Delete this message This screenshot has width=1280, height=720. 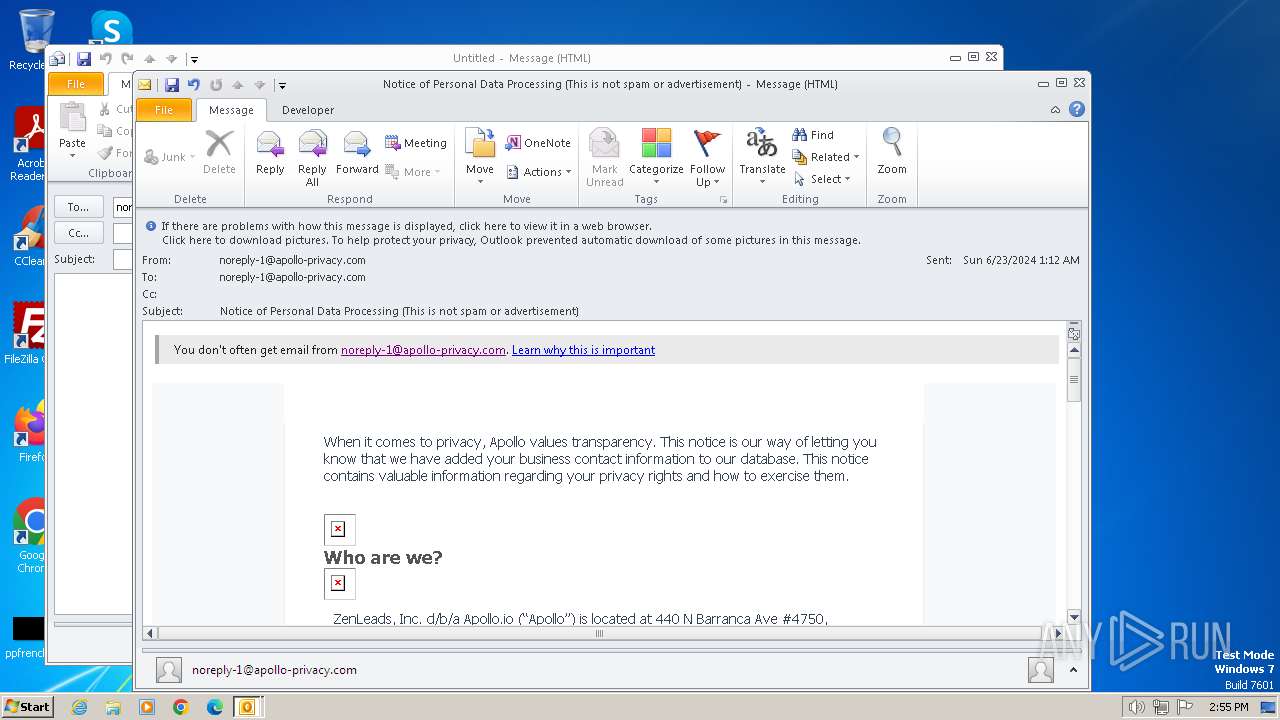pyautogui.click(x=219, y=152)
